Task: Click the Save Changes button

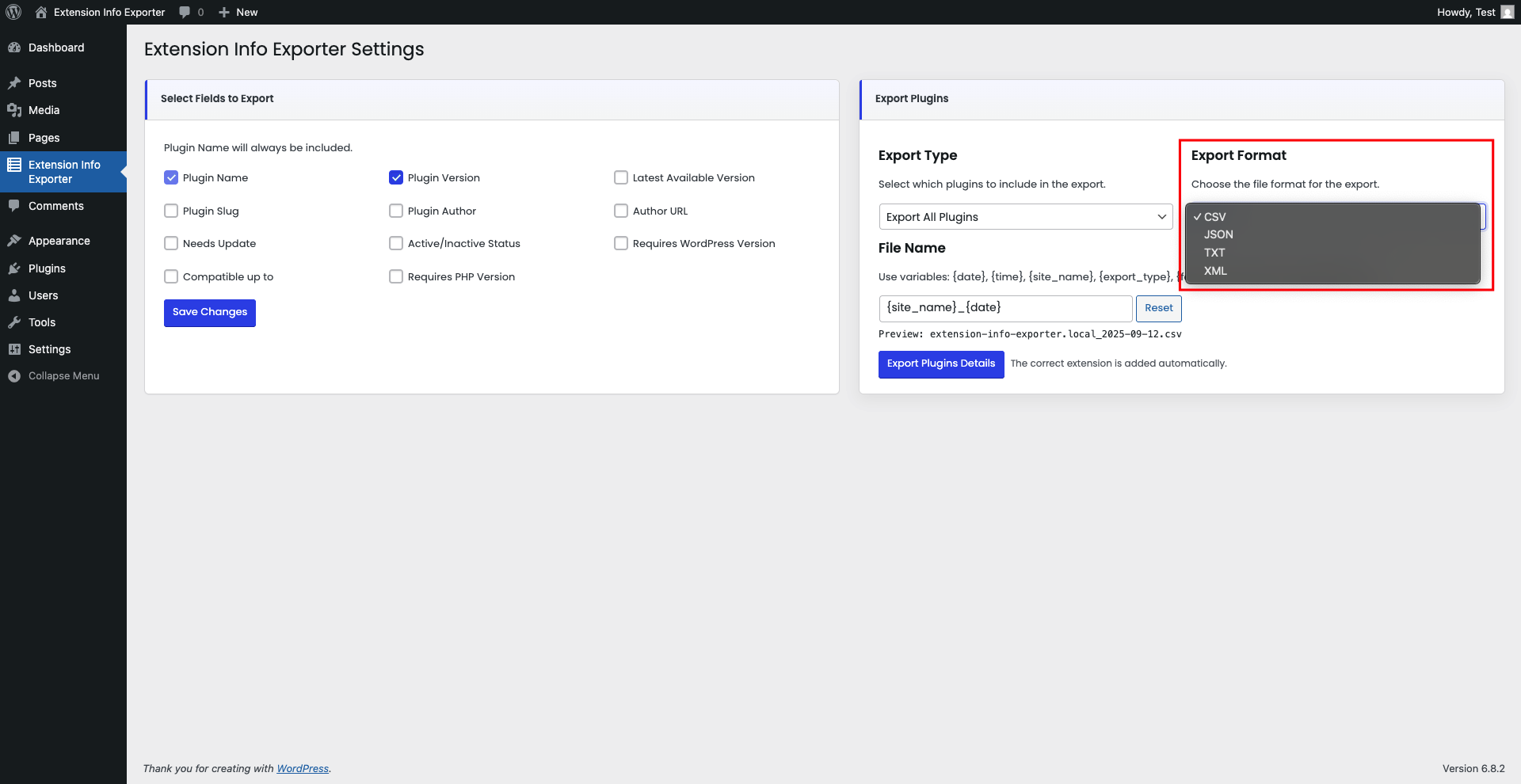Action: point(210,312)
